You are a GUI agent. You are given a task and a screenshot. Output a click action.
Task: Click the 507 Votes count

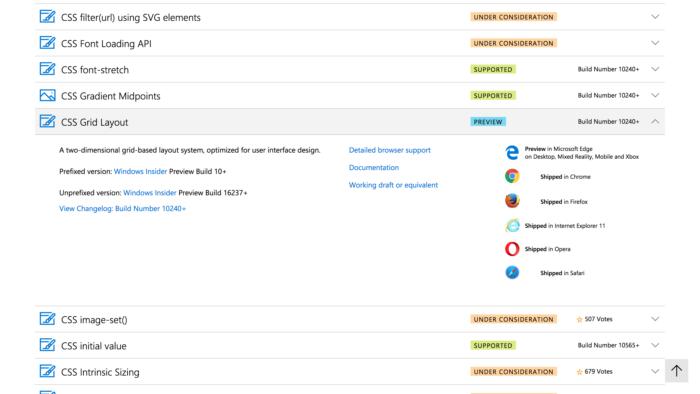[x=598, y=319]
